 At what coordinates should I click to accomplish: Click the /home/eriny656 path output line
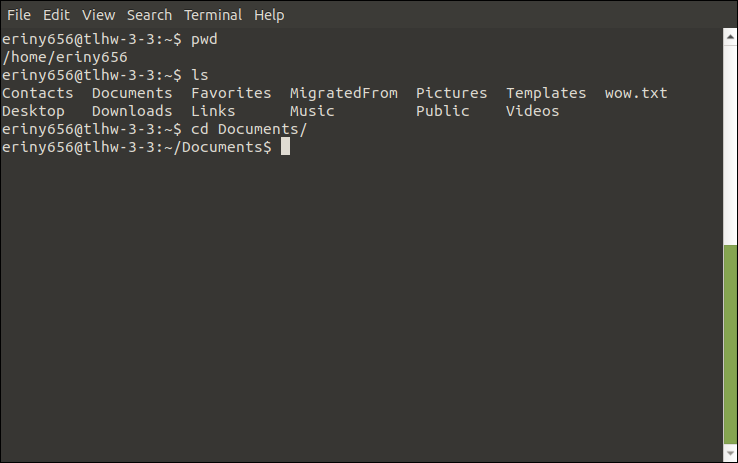64,57
